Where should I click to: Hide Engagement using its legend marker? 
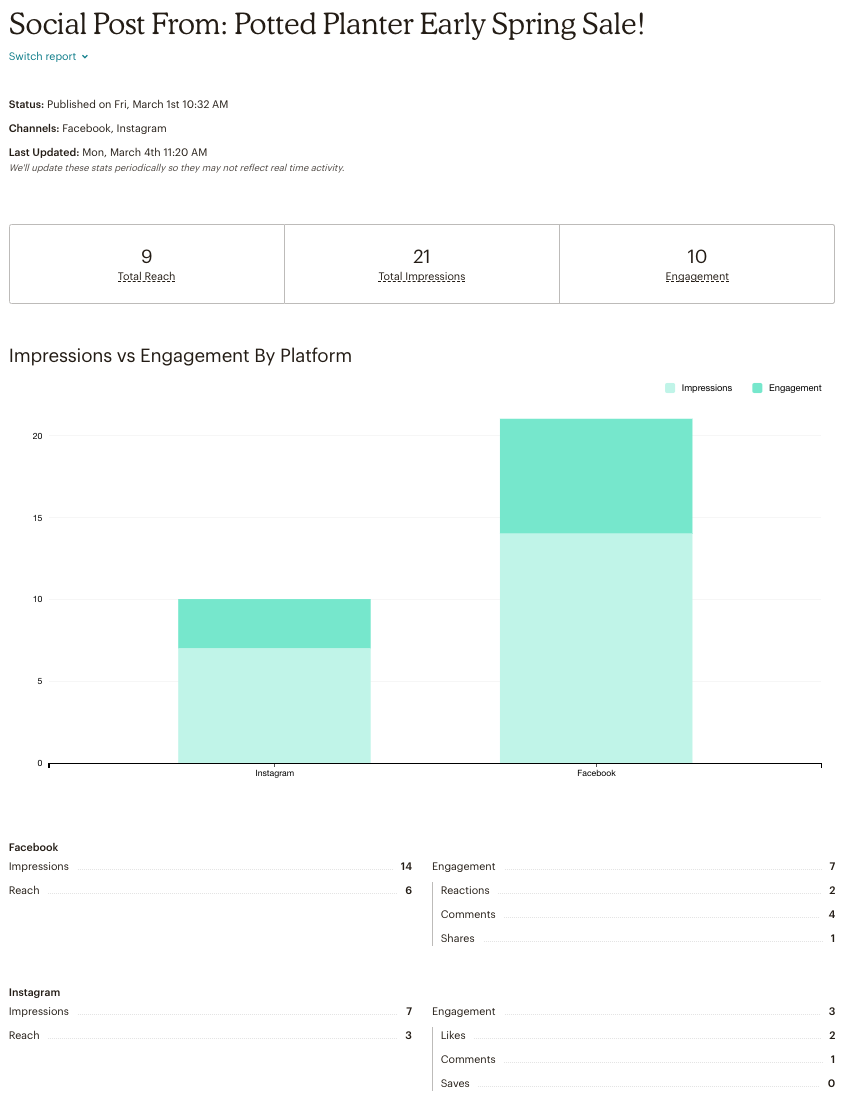[x=759, y=387]
